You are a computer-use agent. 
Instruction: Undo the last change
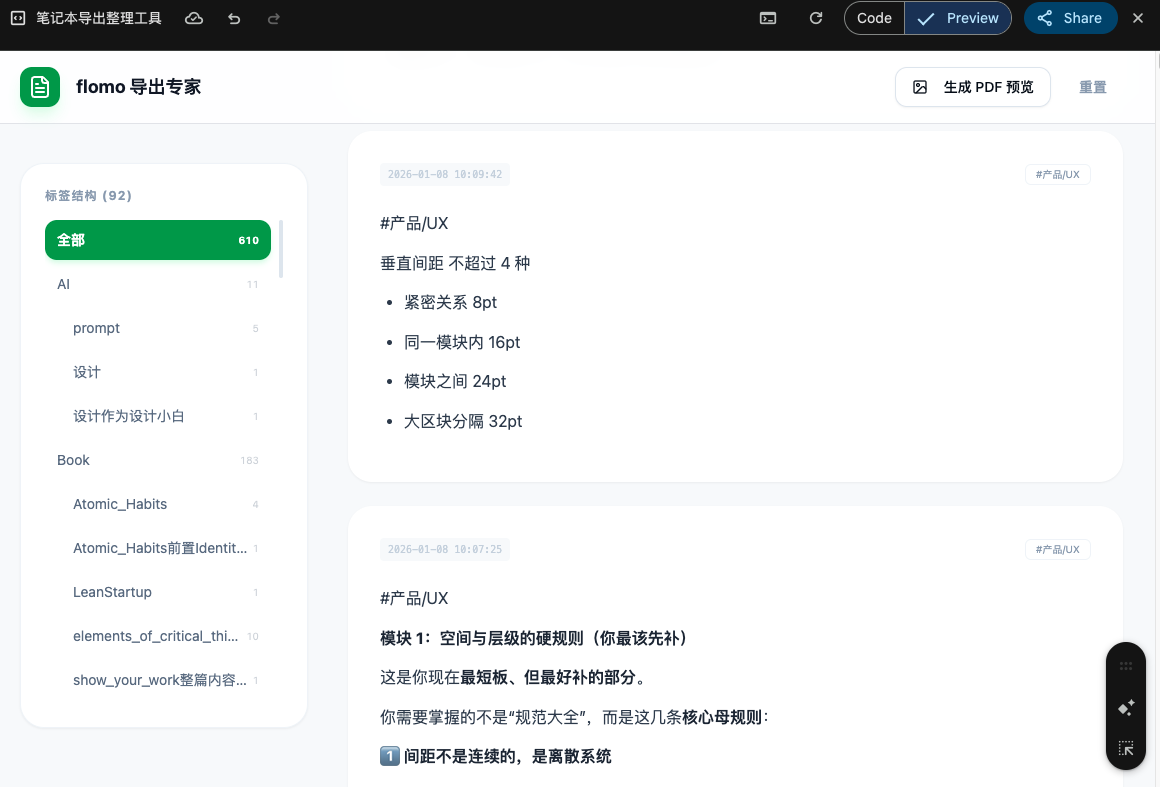coord(234,18)
